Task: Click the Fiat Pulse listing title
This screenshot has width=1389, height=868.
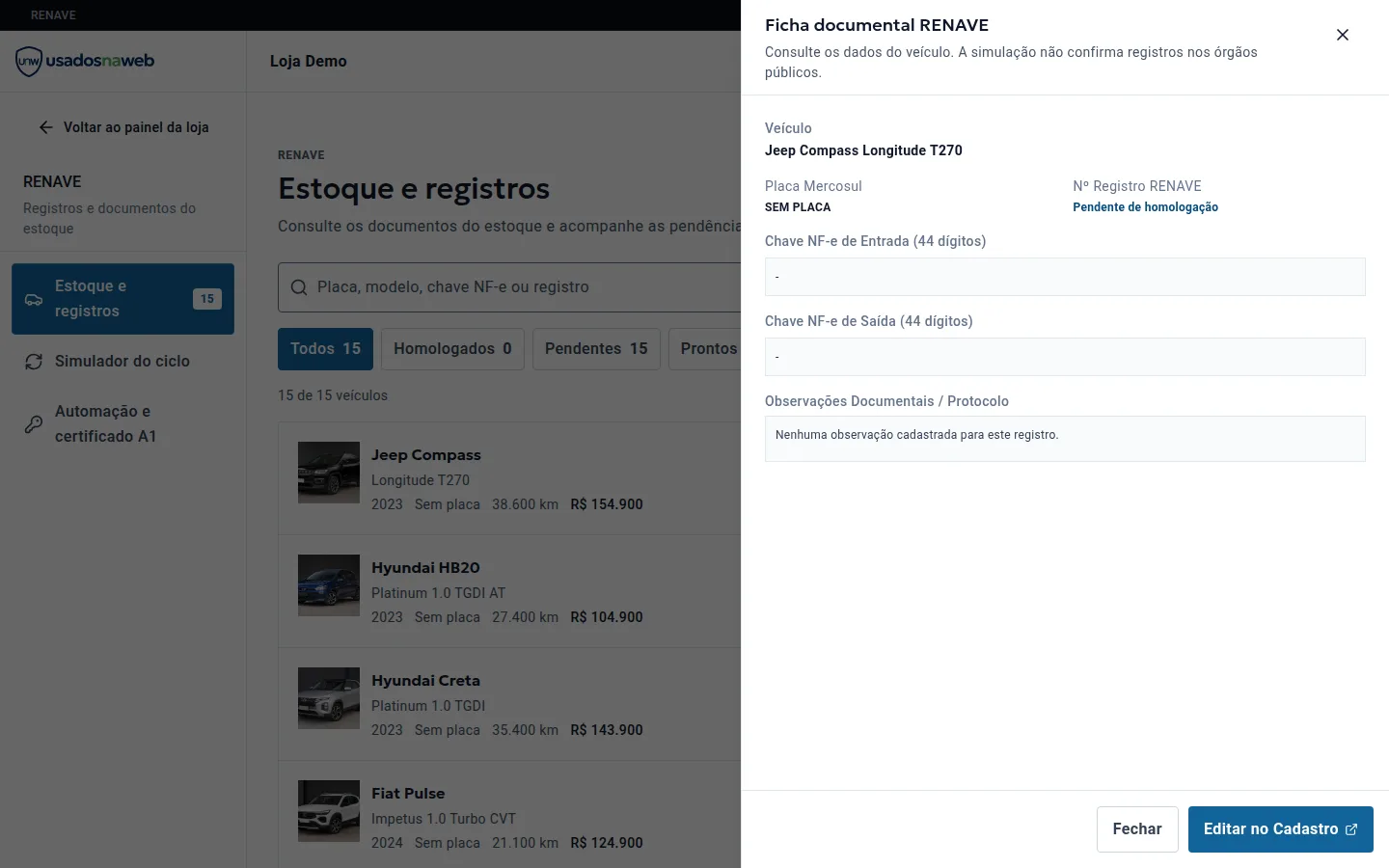Action: point(408,794)
